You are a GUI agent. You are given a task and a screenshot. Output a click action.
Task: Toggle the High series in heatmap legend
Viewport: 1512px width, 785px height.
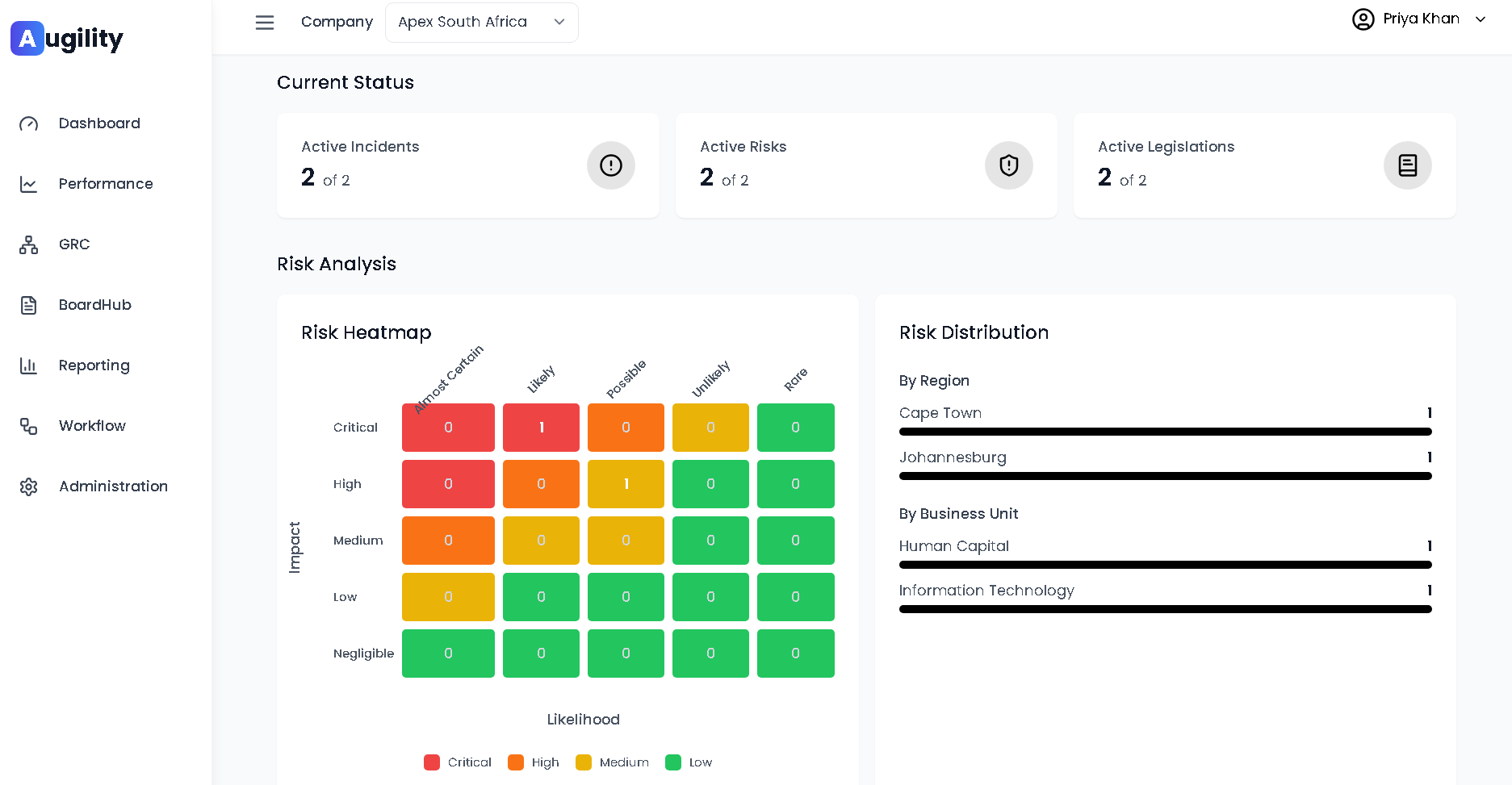(534, 762)
